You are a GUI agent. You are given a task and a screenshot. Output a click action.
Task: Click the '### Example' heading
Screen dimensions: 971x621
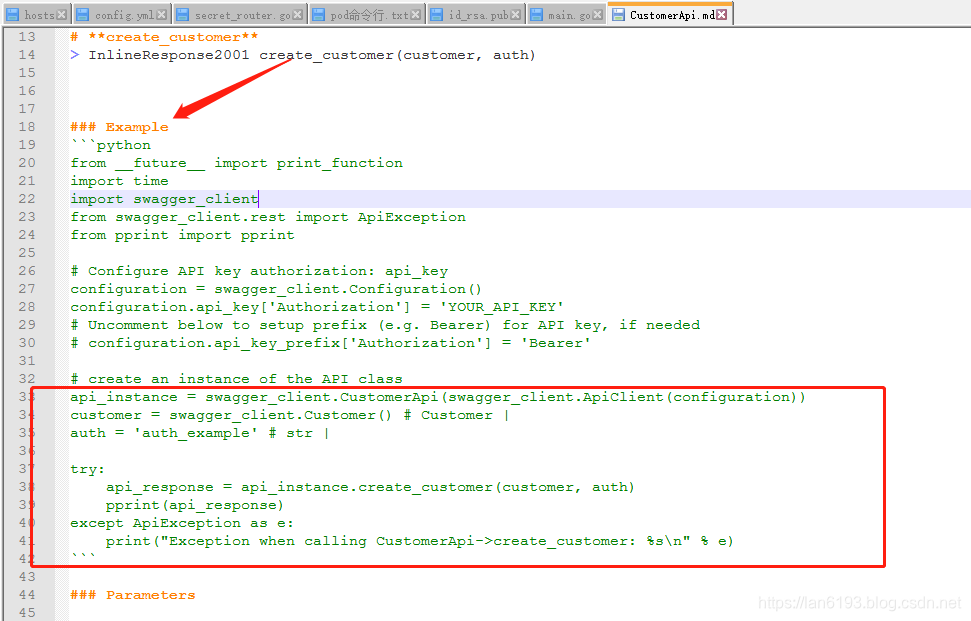pyautogui.click(x=120, y=127)
